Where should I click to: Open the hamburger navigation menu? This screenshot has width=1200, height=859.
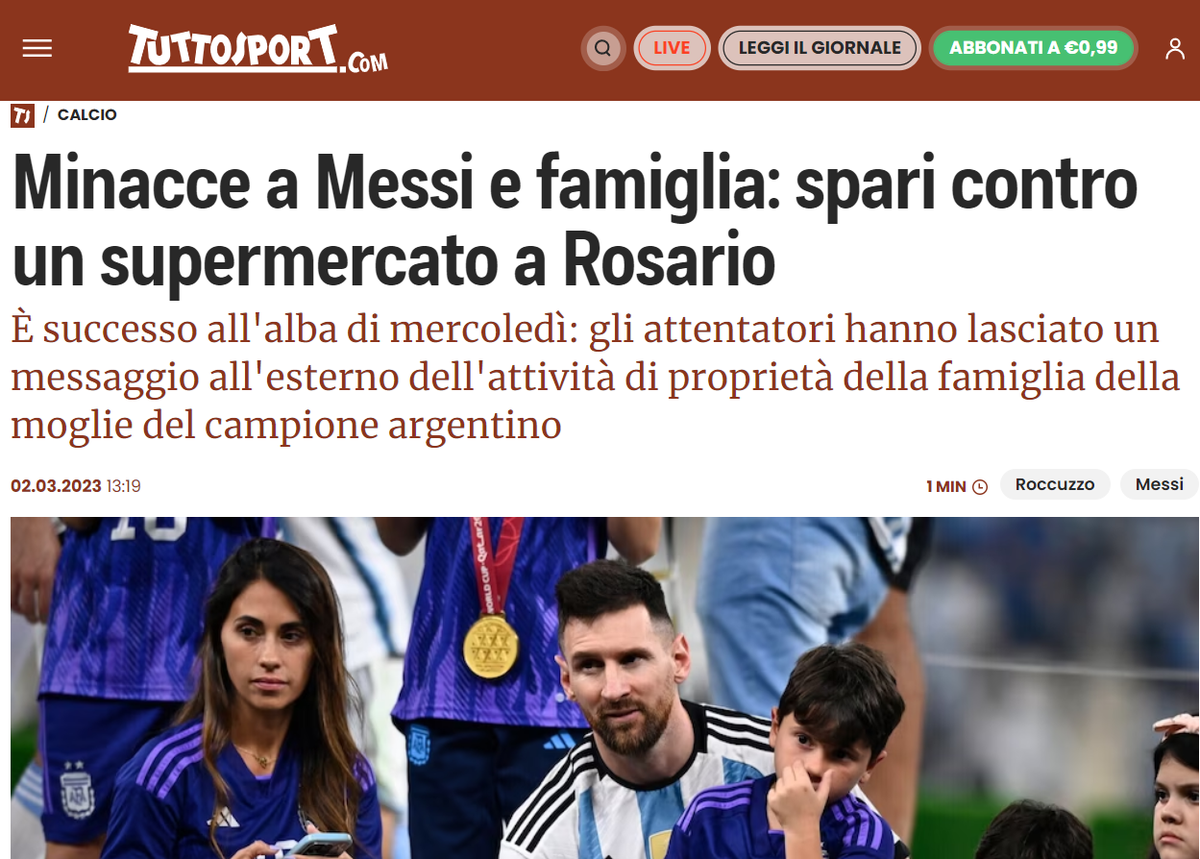tap(37, 48)
